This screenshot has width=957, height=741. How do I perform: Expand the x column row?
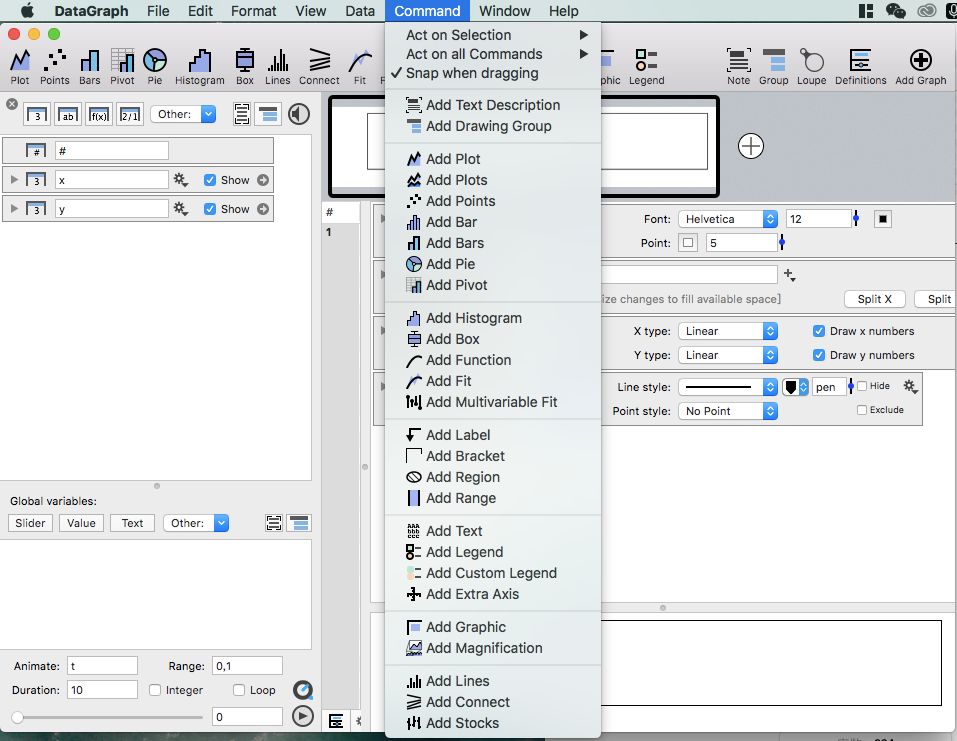pos(14,179)
